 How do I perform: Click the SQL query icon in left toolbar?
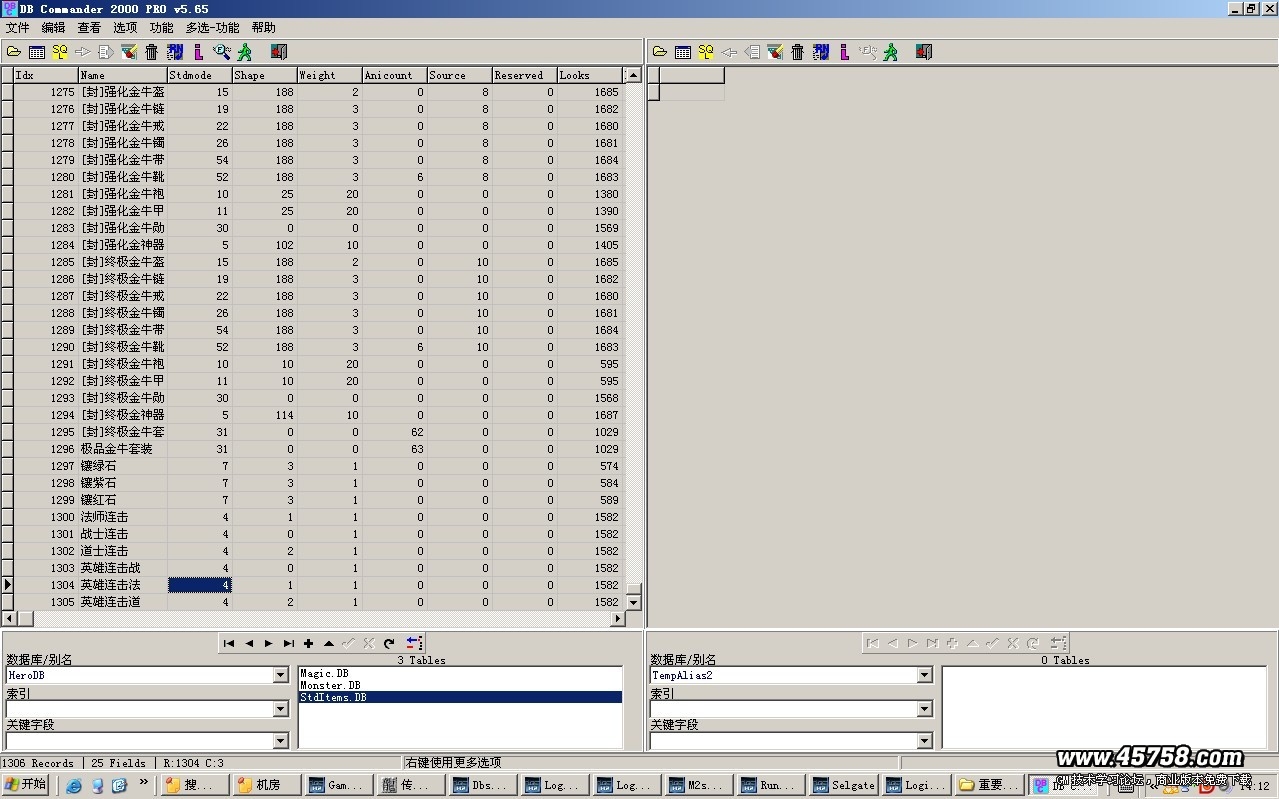(60, 52)
